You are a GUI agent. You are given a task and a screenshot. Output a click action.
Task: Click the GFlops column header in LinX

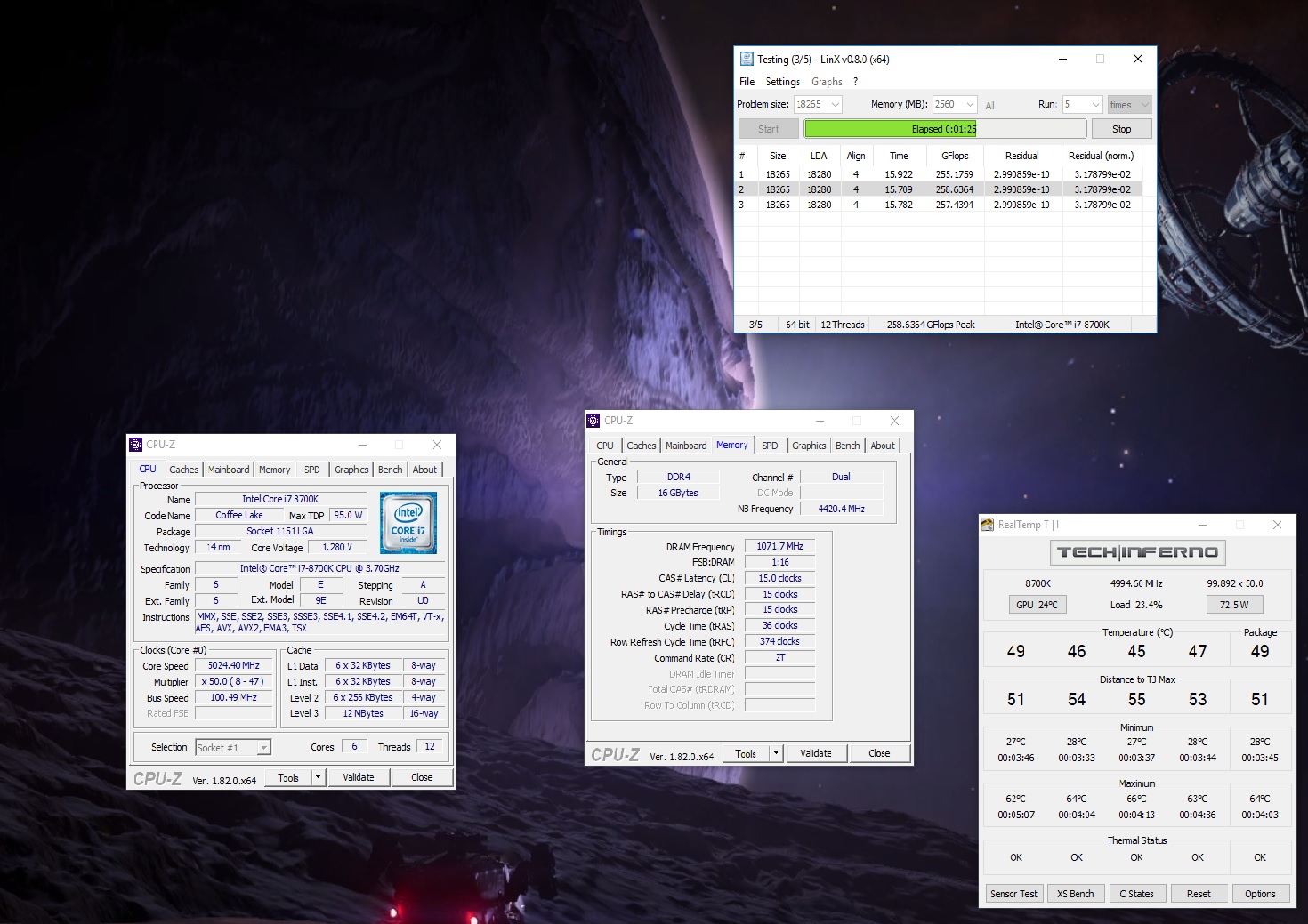point(955,156)
